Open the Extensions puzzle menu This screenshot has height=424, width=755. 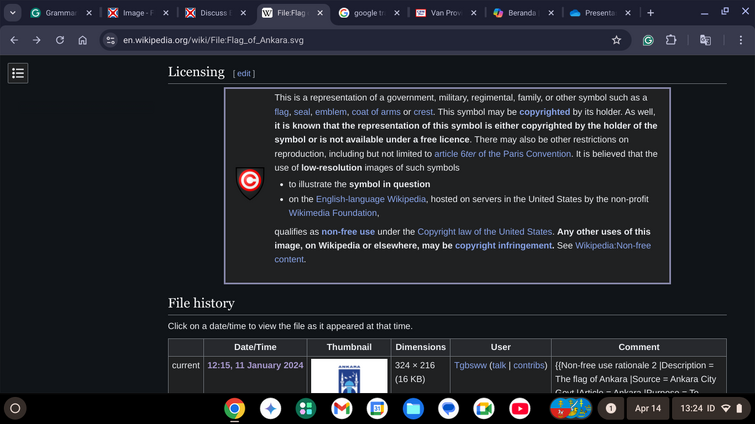coord(671,40)
